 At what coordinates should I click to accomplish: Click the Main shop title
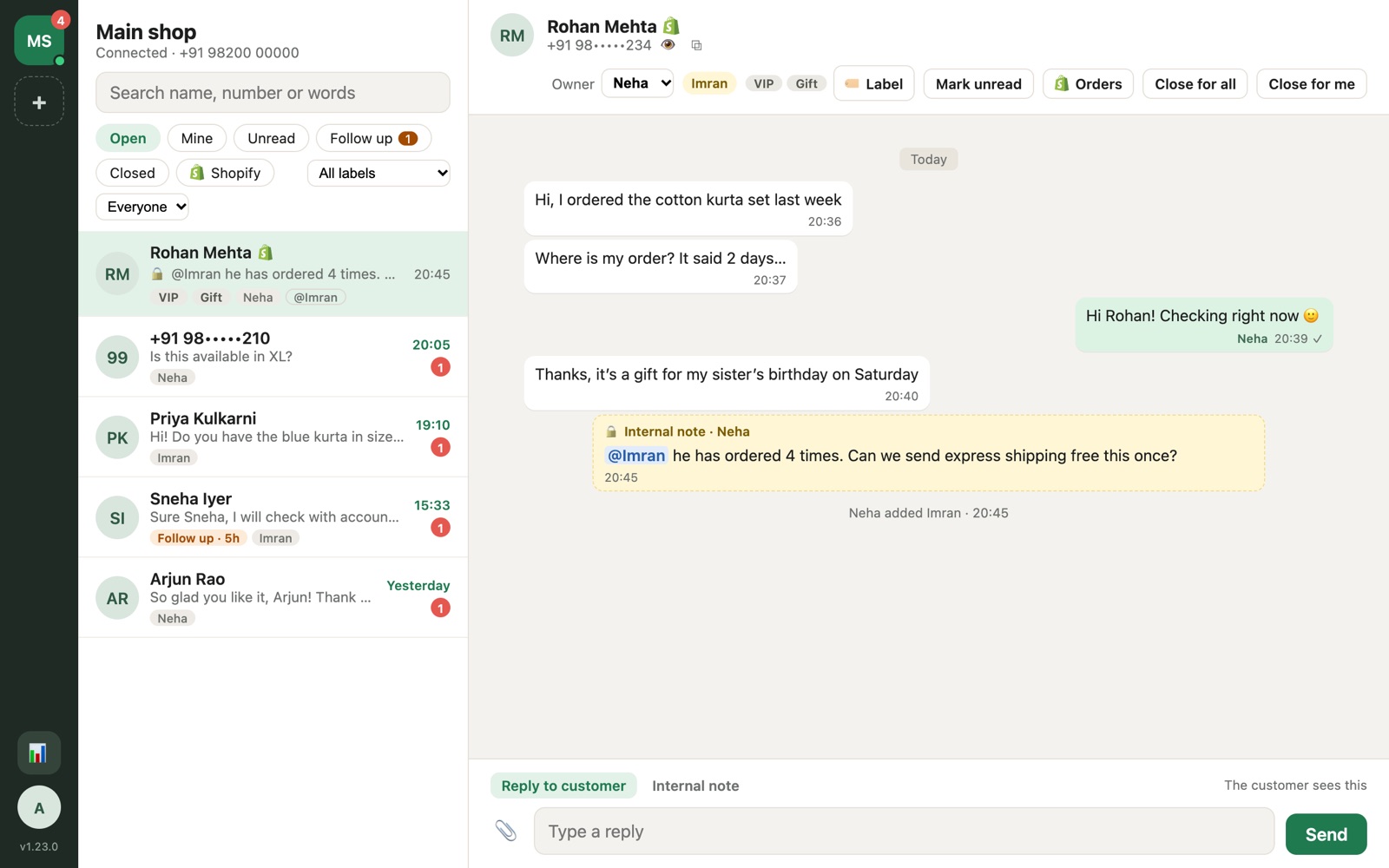pyautogui.click(x=146, y=32)
